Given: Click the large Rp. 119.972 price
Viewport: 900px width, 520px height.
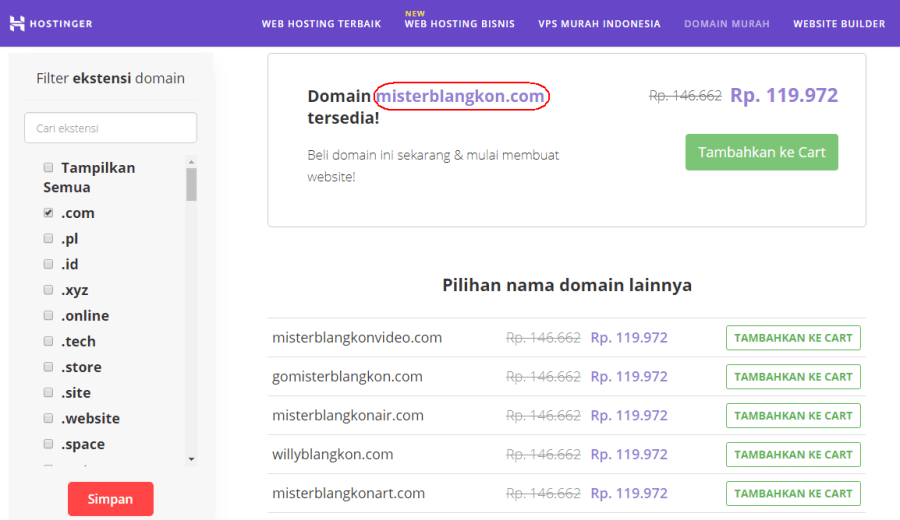Looking at the screenshot, I should [784, 95].
